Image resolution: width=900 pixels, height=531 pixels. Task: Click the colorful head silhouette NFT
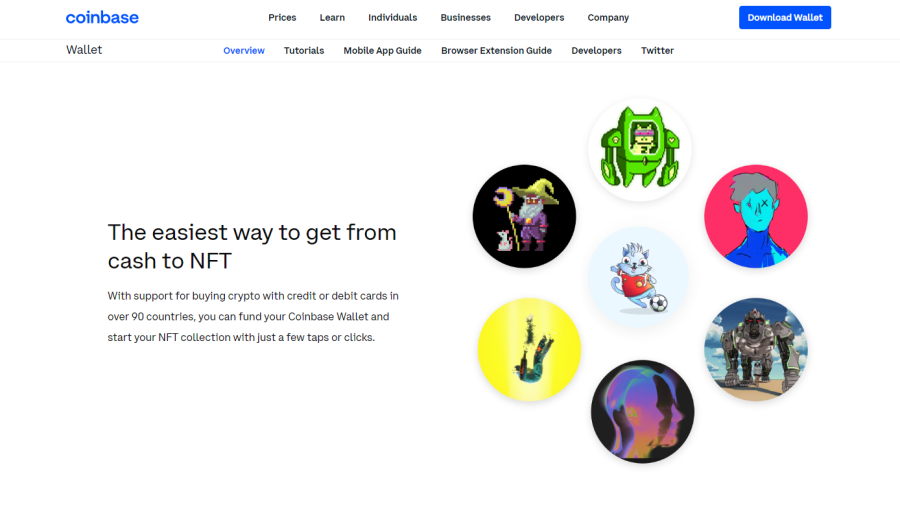642,412
